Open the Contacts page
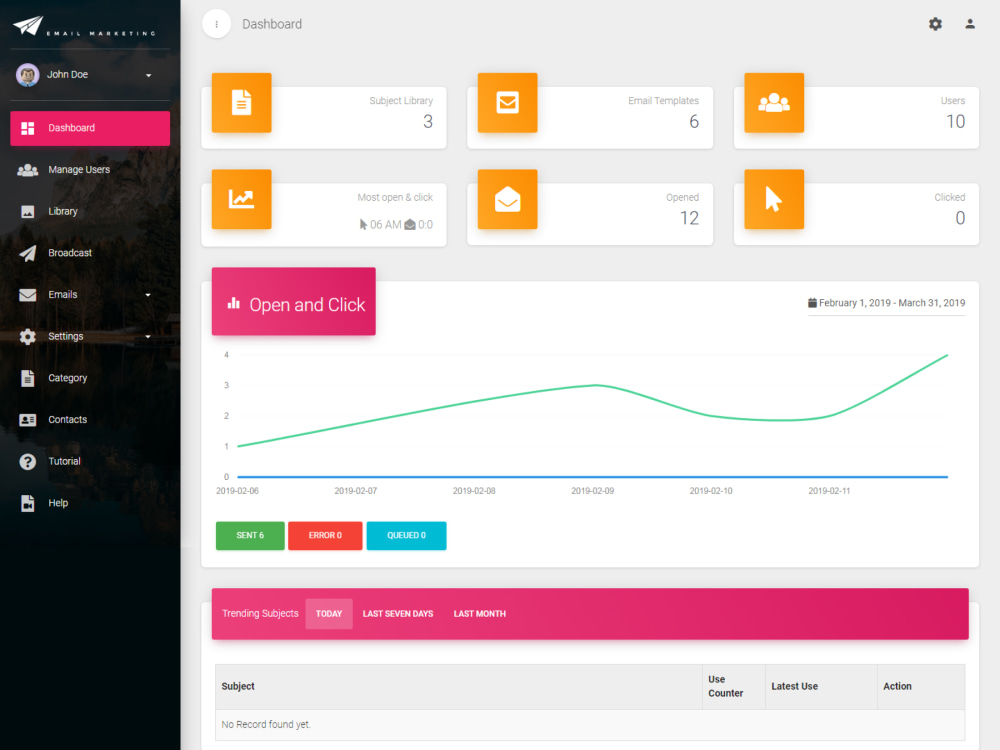 coord(68,419)
